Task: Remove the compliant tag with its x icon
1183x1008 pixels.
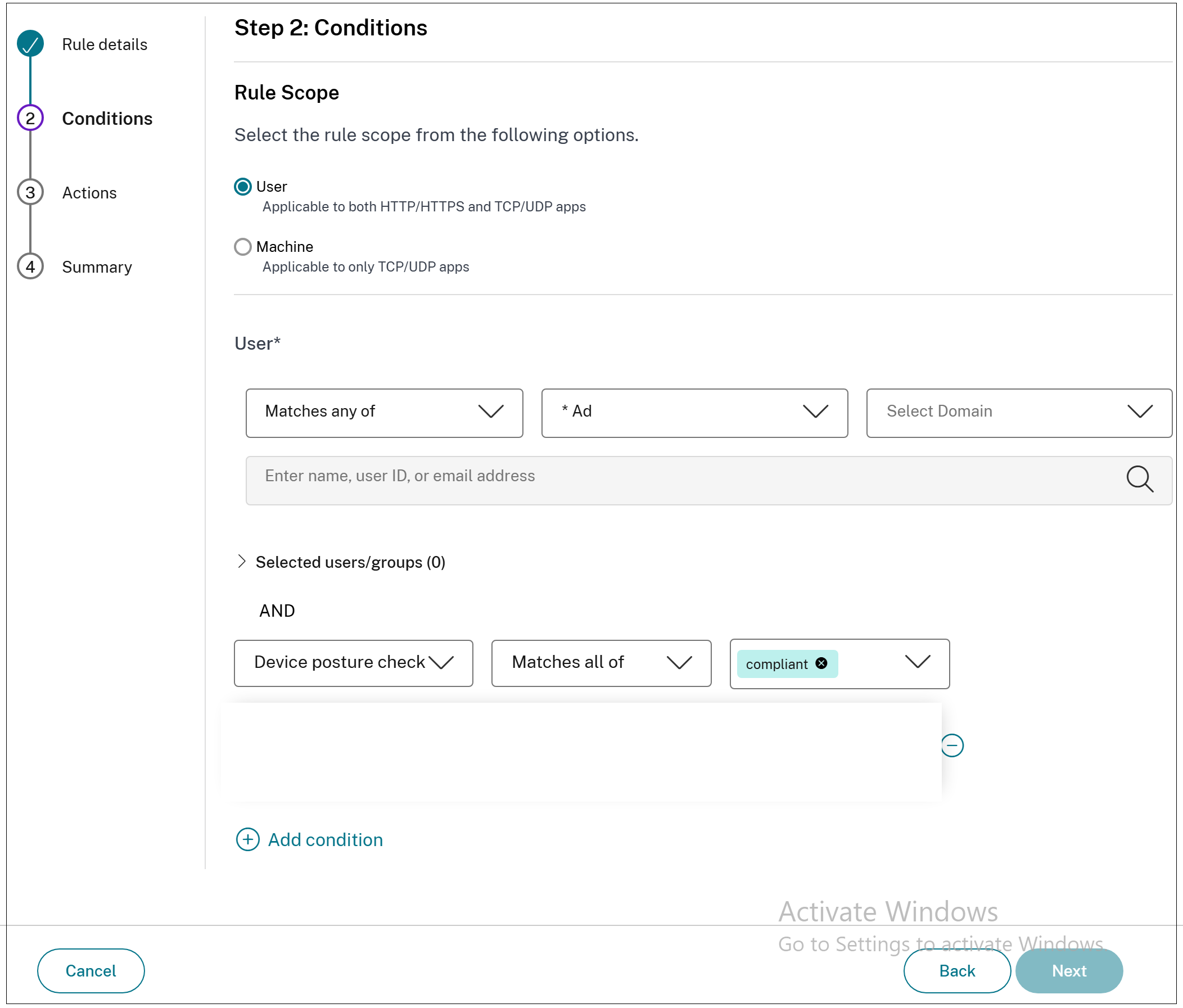Action: [821, 663]
